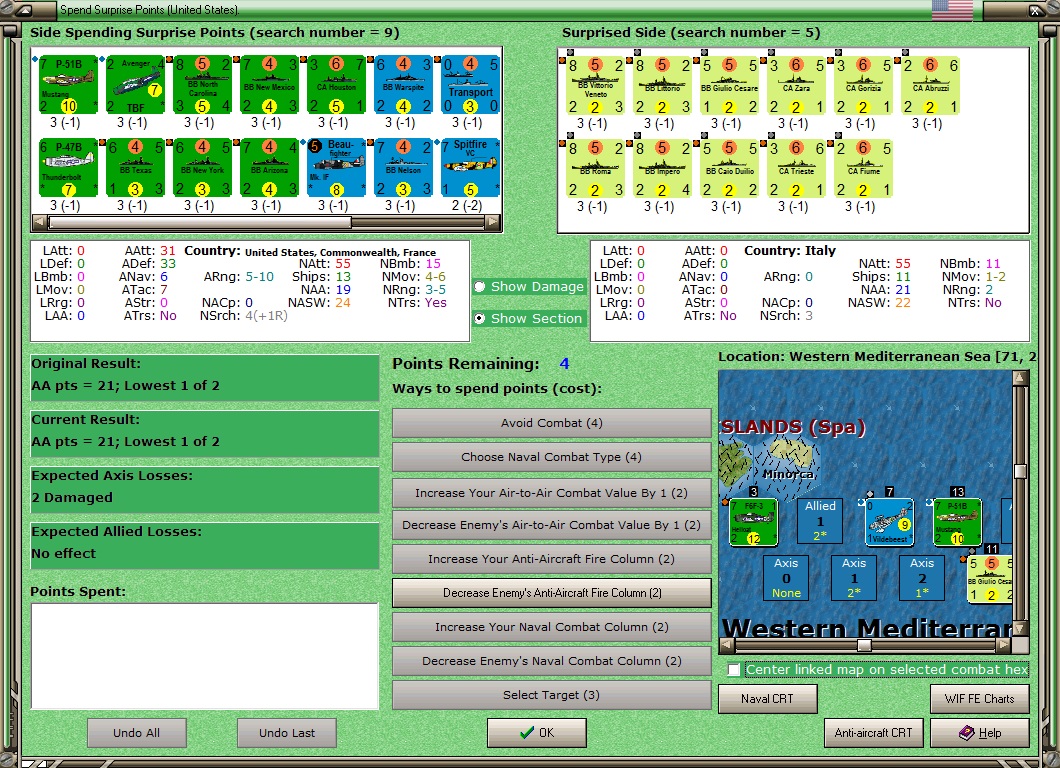The image size is (1060, 768).
Task: Confirm with the OK button
Action: tap(537, 733)
